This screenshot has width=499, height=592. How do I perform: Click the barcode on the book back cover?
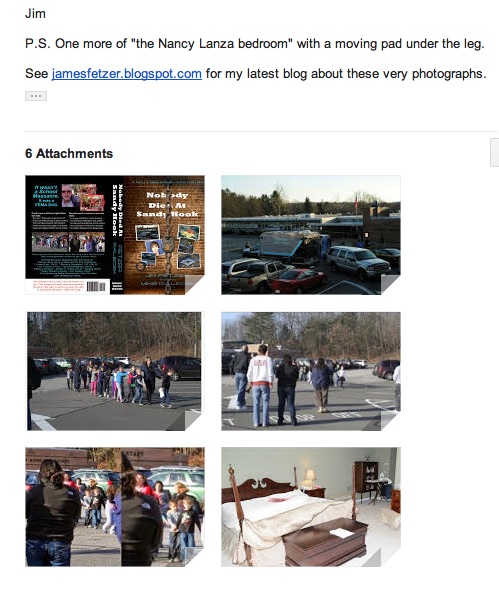click(96, 287)
